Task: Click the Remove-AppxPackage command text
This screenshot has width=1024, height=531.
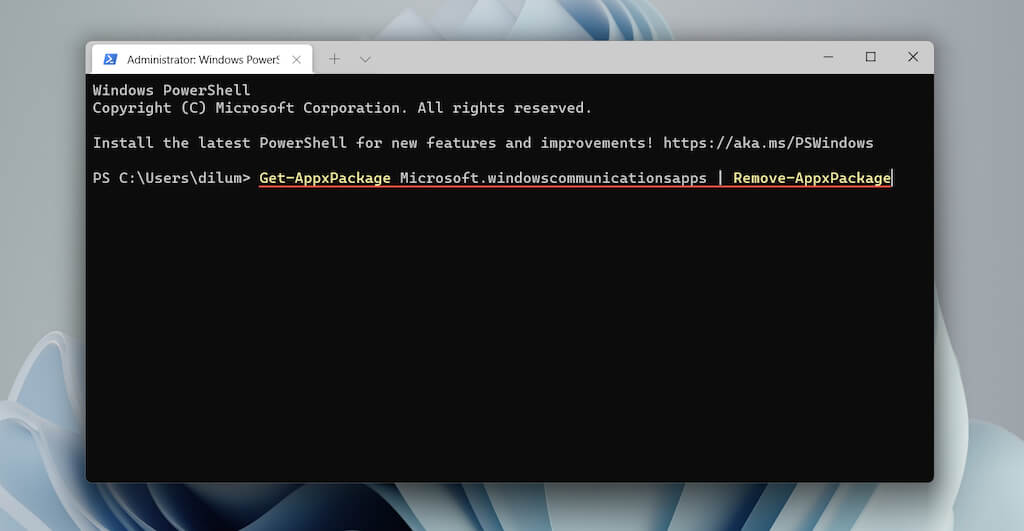Action: (x=812, y=178)
